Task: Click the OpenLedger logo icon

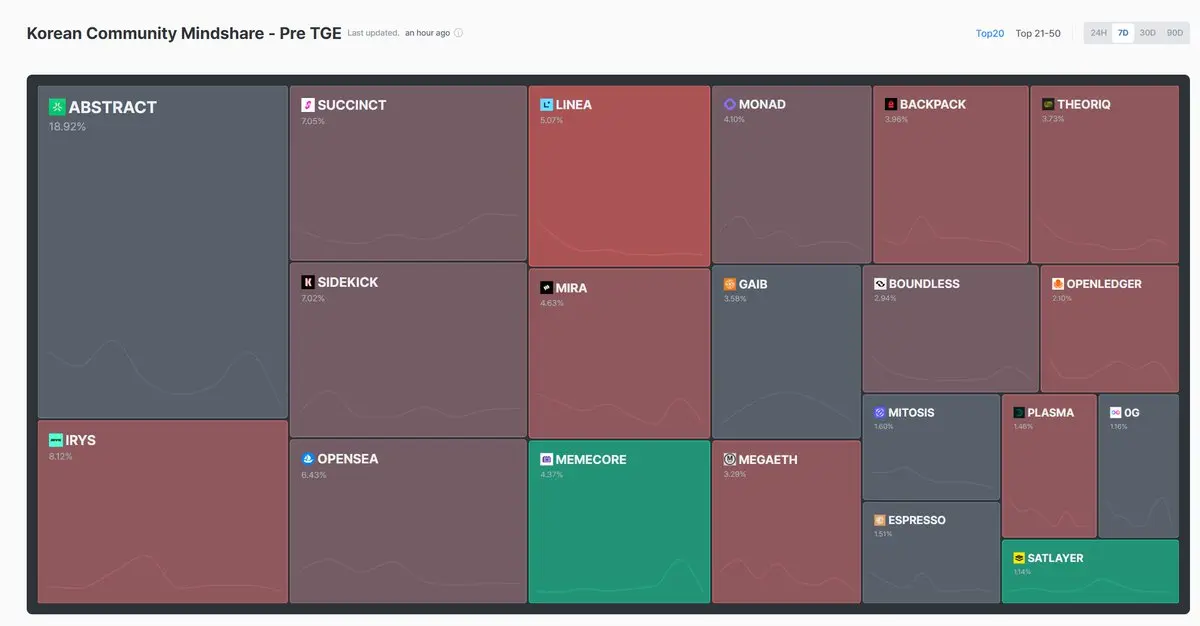Action: pyautogui.click(x=1057, y=284)
